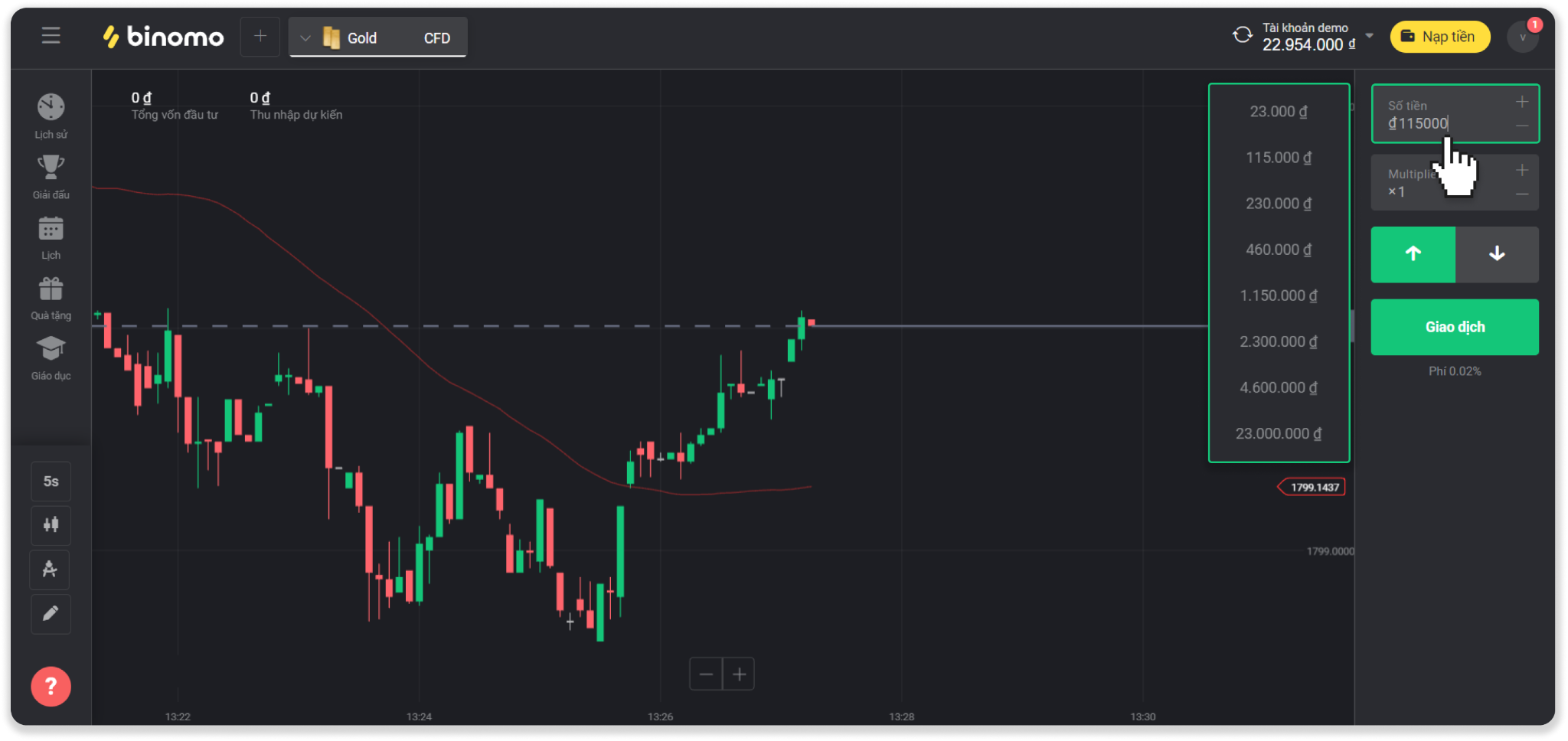Select the pencil drawing tool
The height and width of the screenshot is (741, 1568).
pyautogui.click(x=51, y=614)
